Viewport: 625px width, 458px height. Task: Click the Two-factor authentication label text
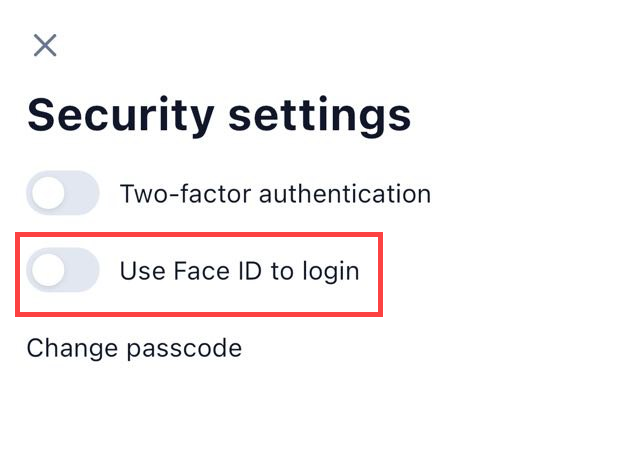point(275,193)
